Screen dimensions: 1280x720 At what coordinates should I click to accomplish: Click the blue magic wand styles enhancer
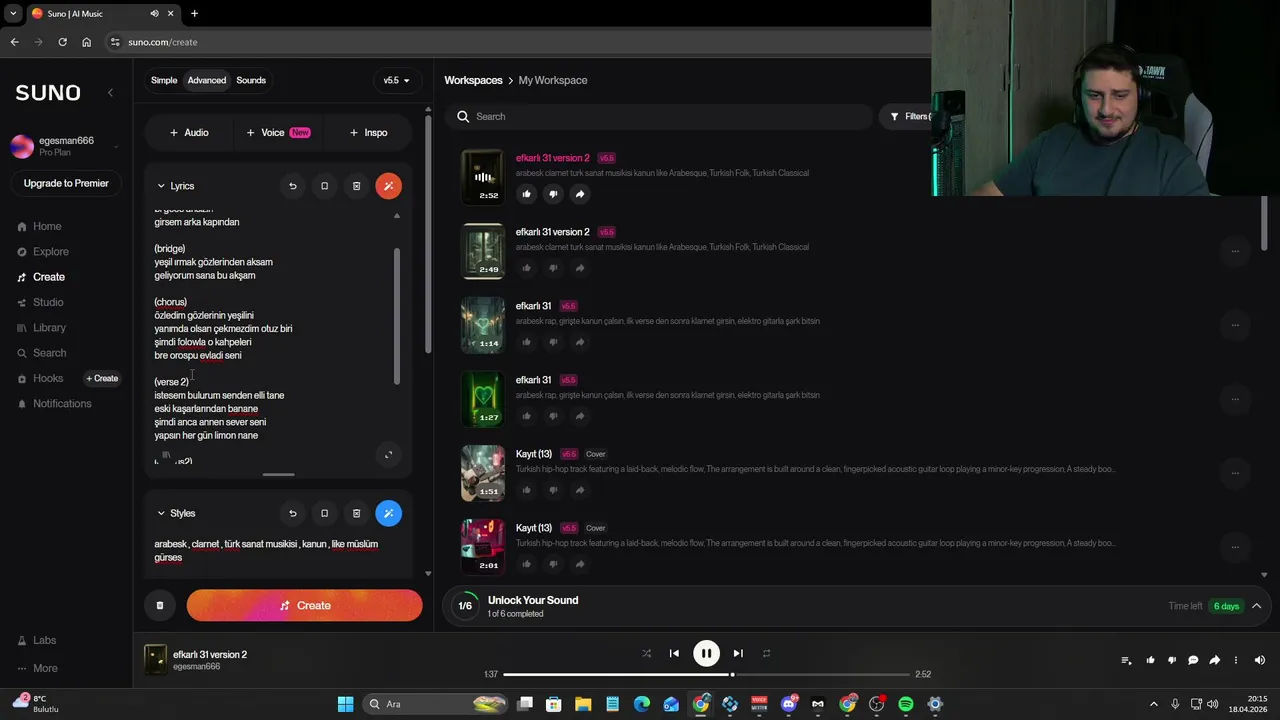tap(389, 513)
